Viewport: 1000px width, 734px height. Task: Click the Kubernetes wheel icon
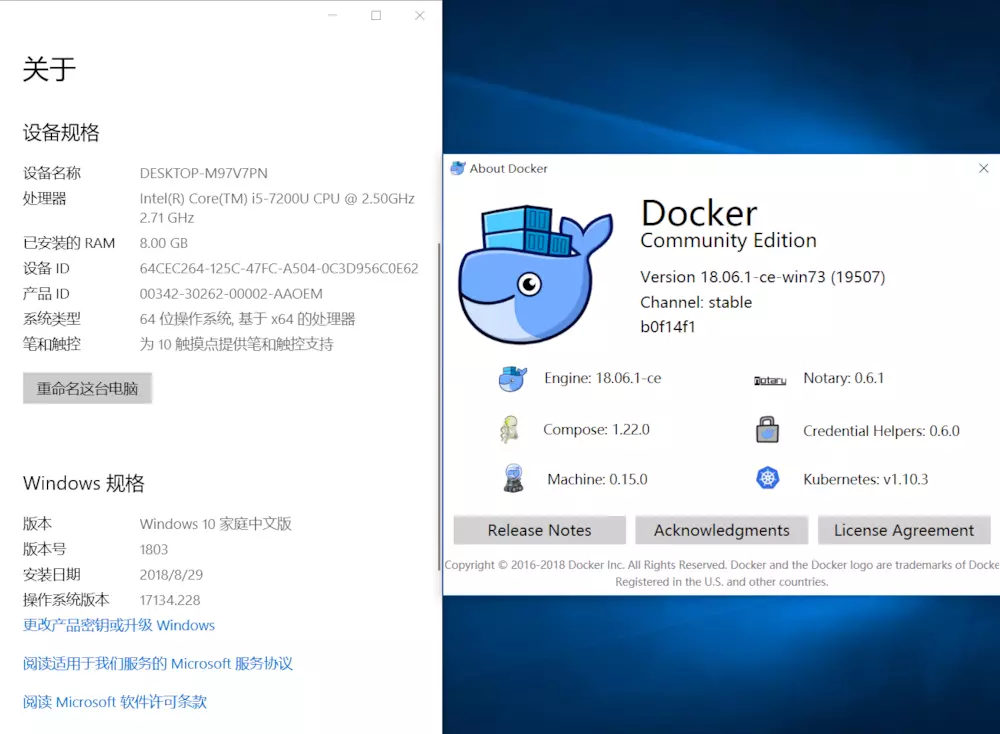click(x=767, y=478)
